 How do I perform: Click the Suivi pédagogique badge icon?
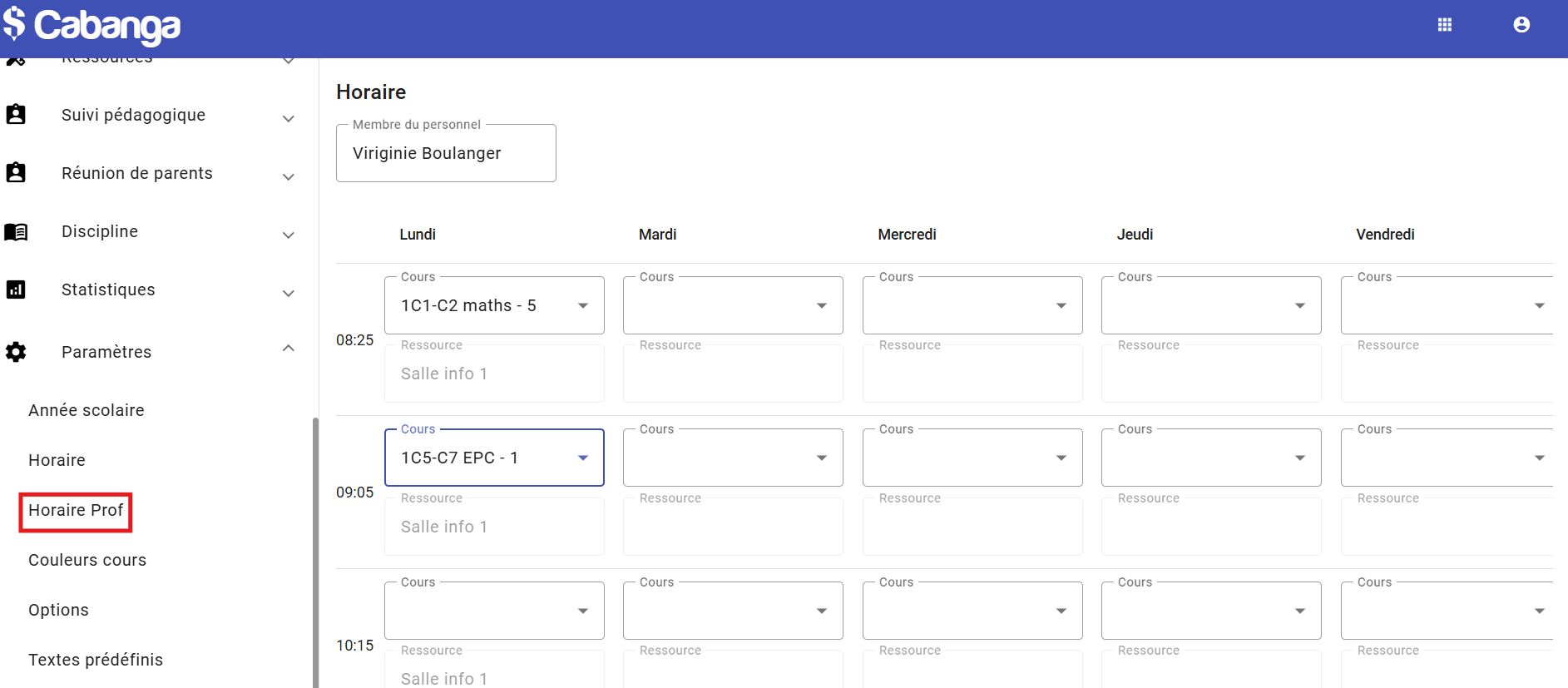tap(16, 115)
